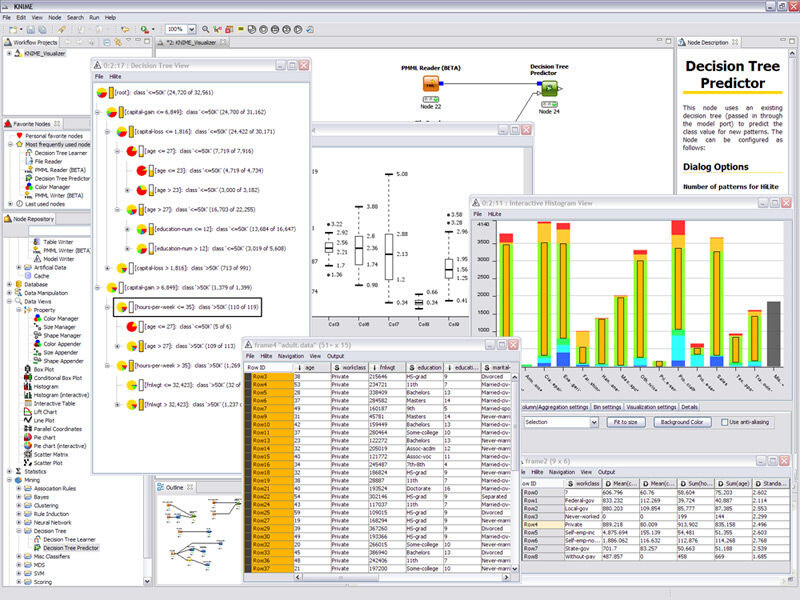
Task: Select hours-per-week <= 35 tree node
Action: (x=187, y=307)
